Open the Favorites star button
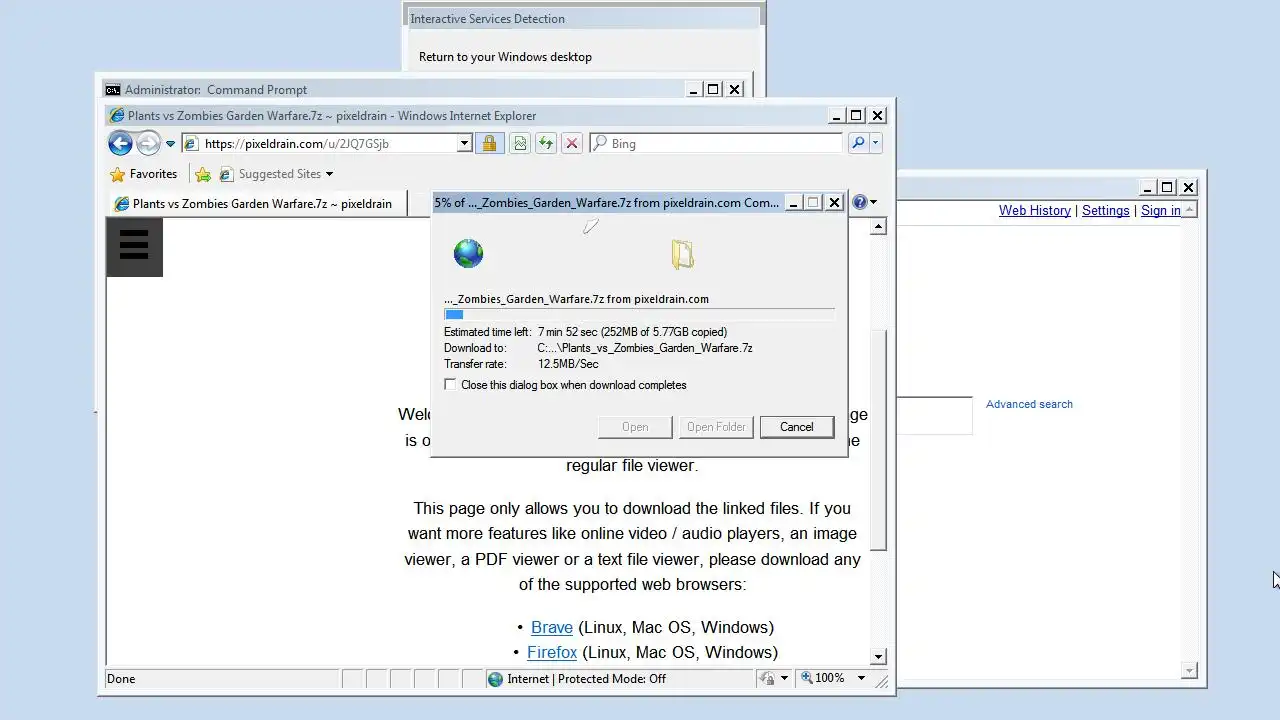The image size is (1280, 720). [x=143, y=173]
